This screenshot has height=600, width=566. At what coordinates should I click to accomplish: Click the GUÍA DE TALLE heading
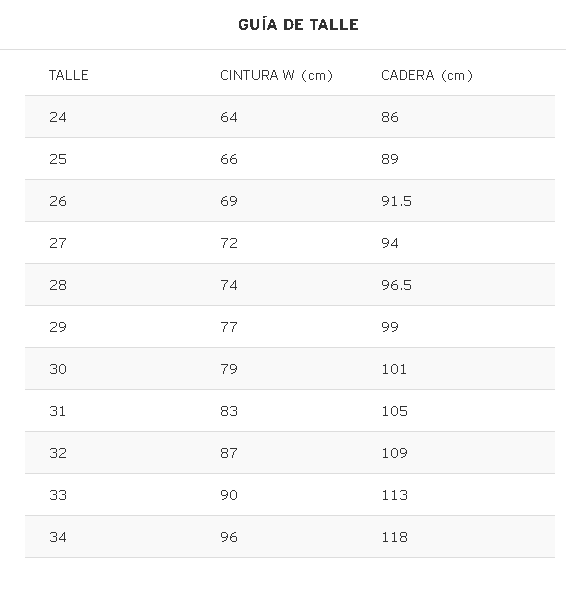coord(298,25)
